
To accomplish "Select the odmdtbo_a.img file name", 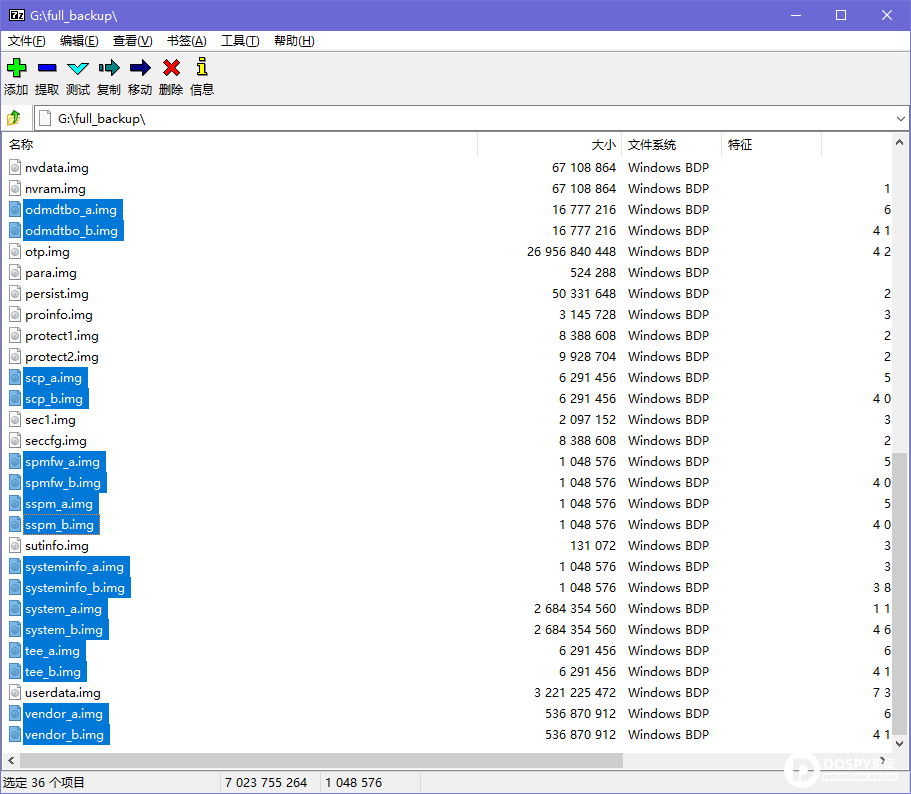I will [x=71, y=210].
